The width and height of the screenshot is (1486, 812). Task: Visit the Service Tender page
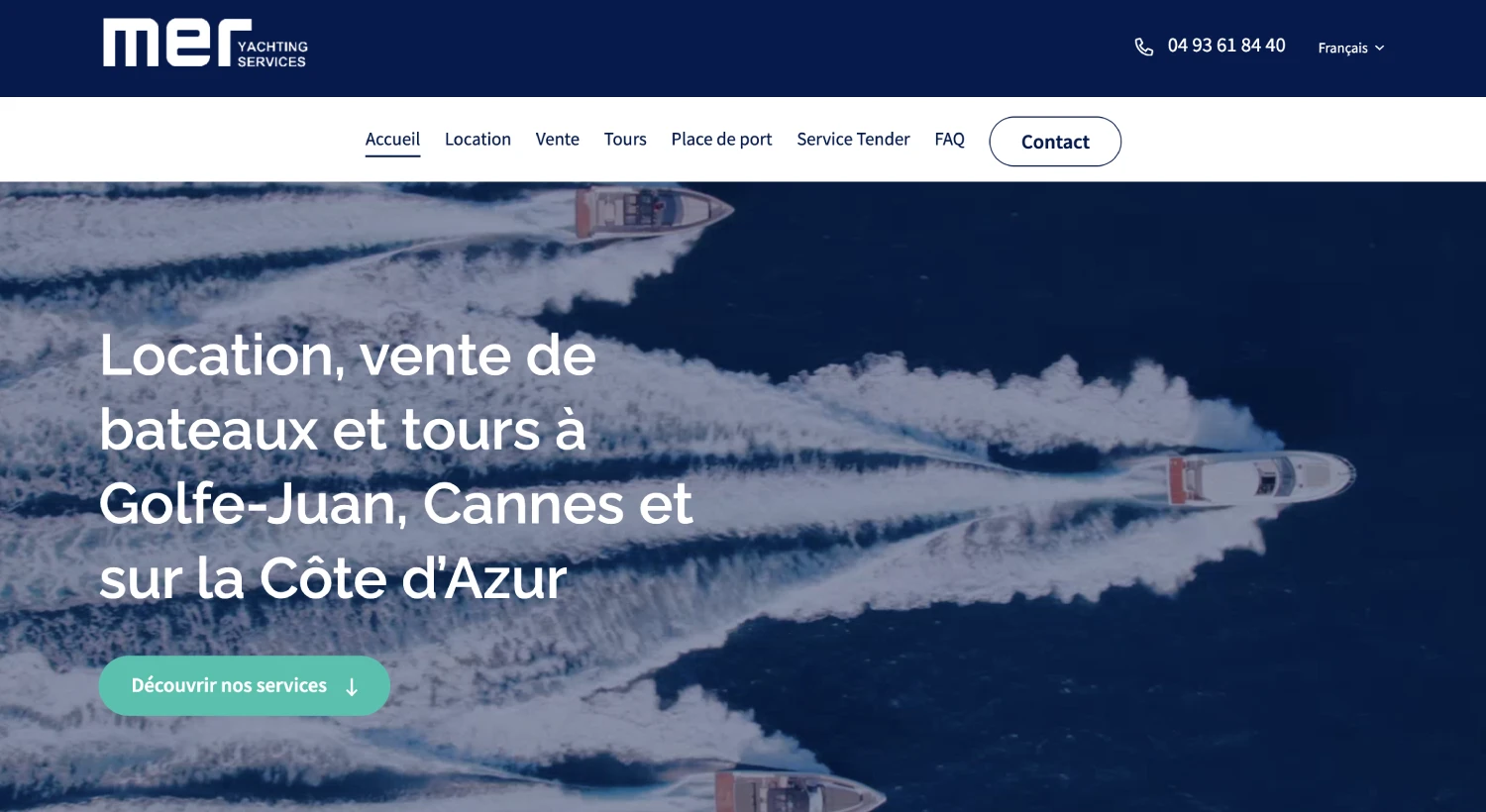[853, 140]
